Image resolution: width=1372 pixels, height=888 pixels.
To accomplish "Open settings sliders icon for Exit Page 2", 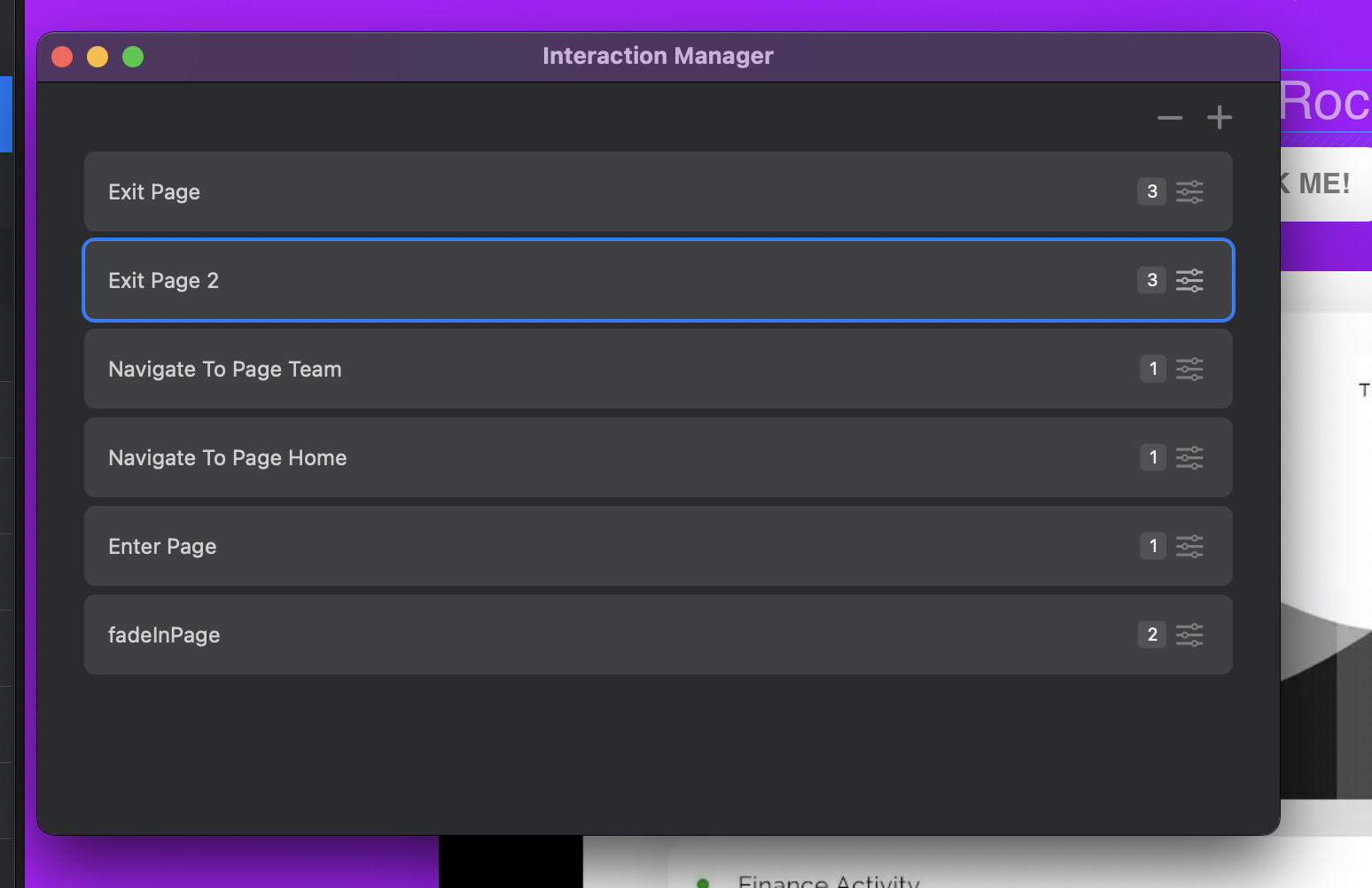I will click(x=1189, y=280).
